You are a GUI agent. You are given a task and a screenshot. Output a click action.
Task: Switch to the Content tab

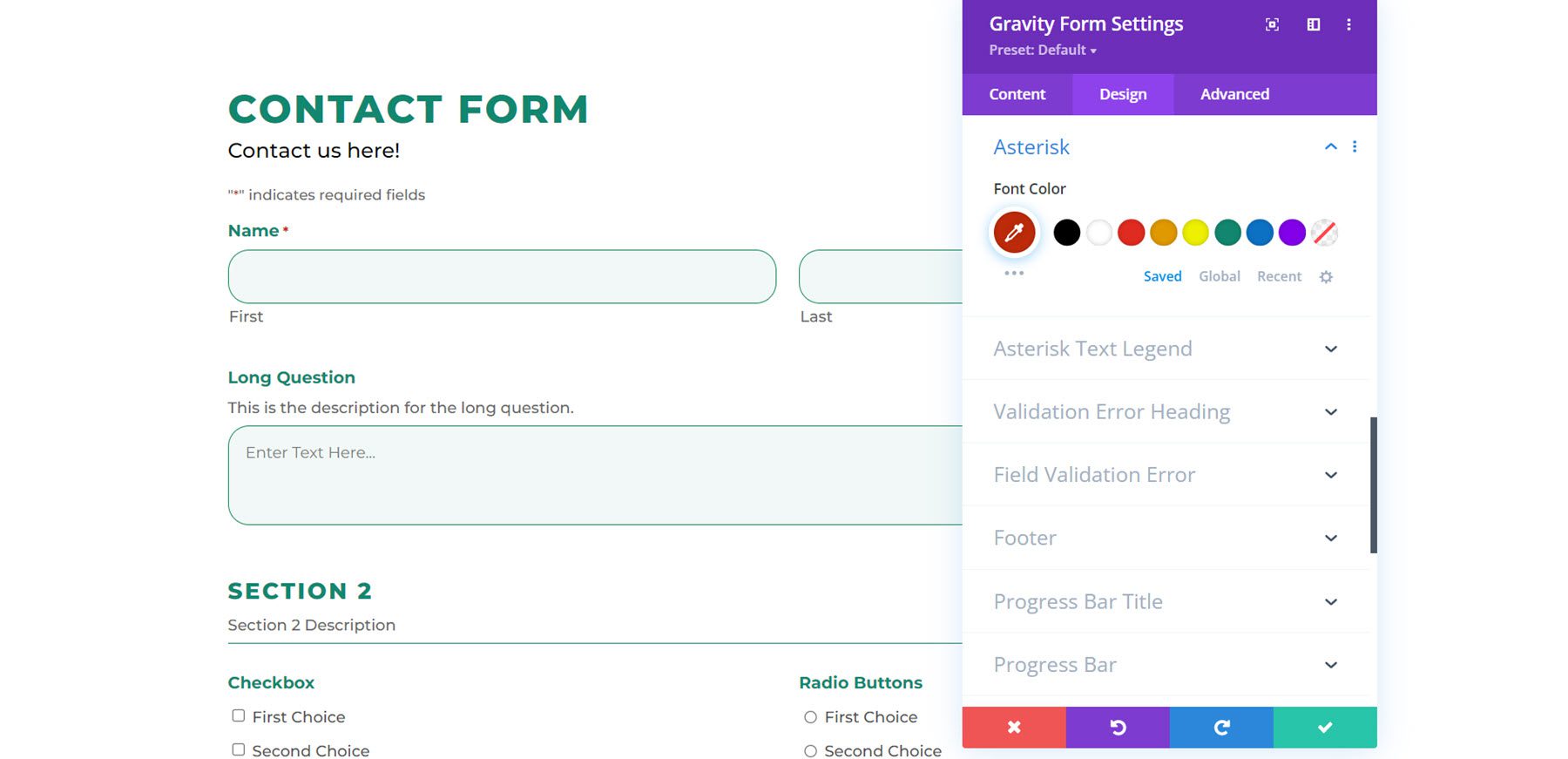click(1017, 94)
